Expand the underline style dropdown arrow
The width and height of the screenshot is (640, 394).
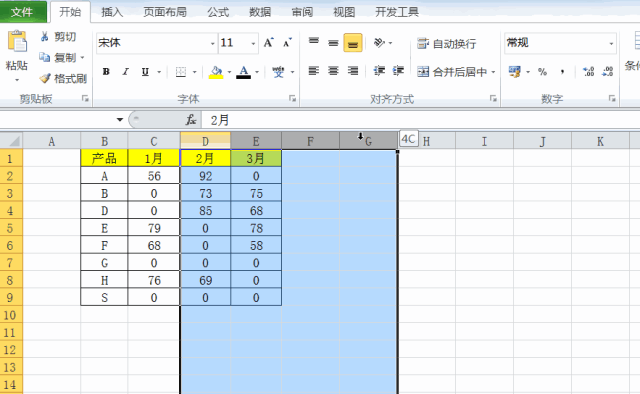point(159,72)
